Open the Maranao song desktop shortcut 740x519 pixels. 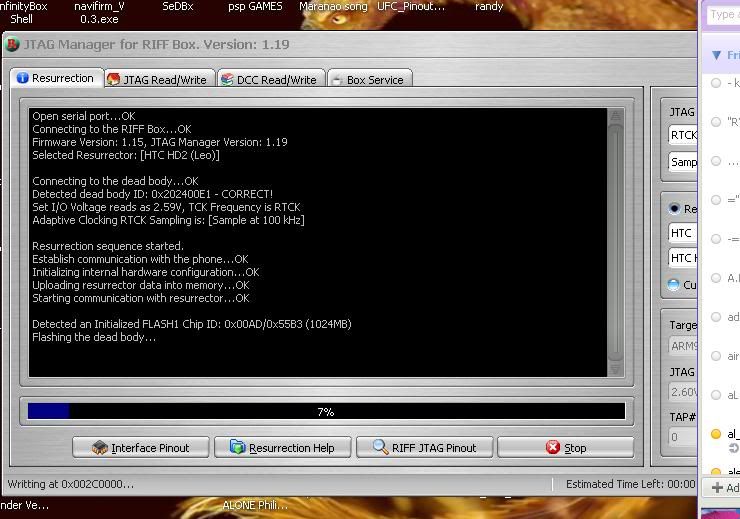(333, 7)
